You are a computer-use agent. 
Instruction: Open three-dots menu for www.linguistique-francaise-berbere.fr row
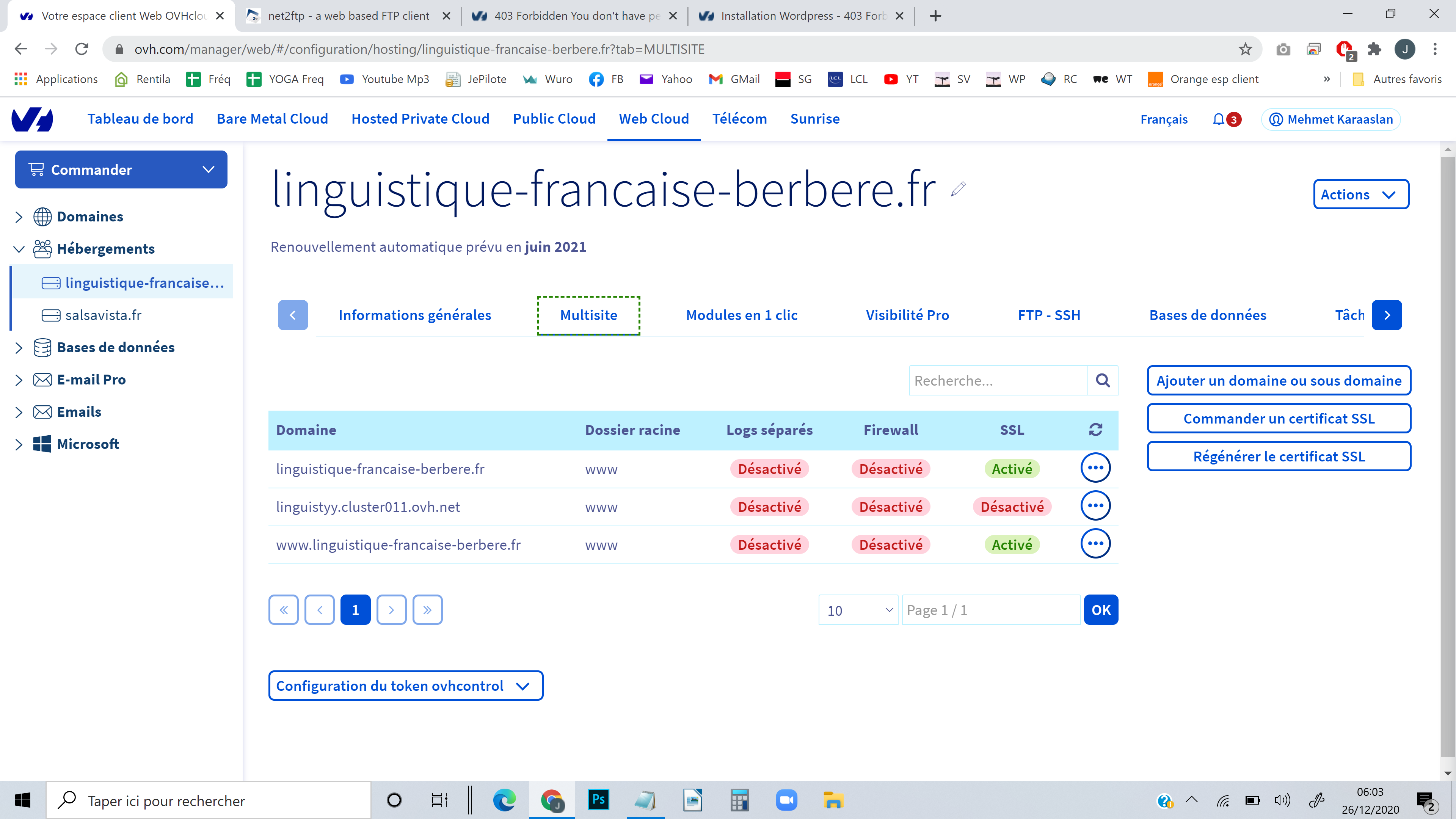1095,544
